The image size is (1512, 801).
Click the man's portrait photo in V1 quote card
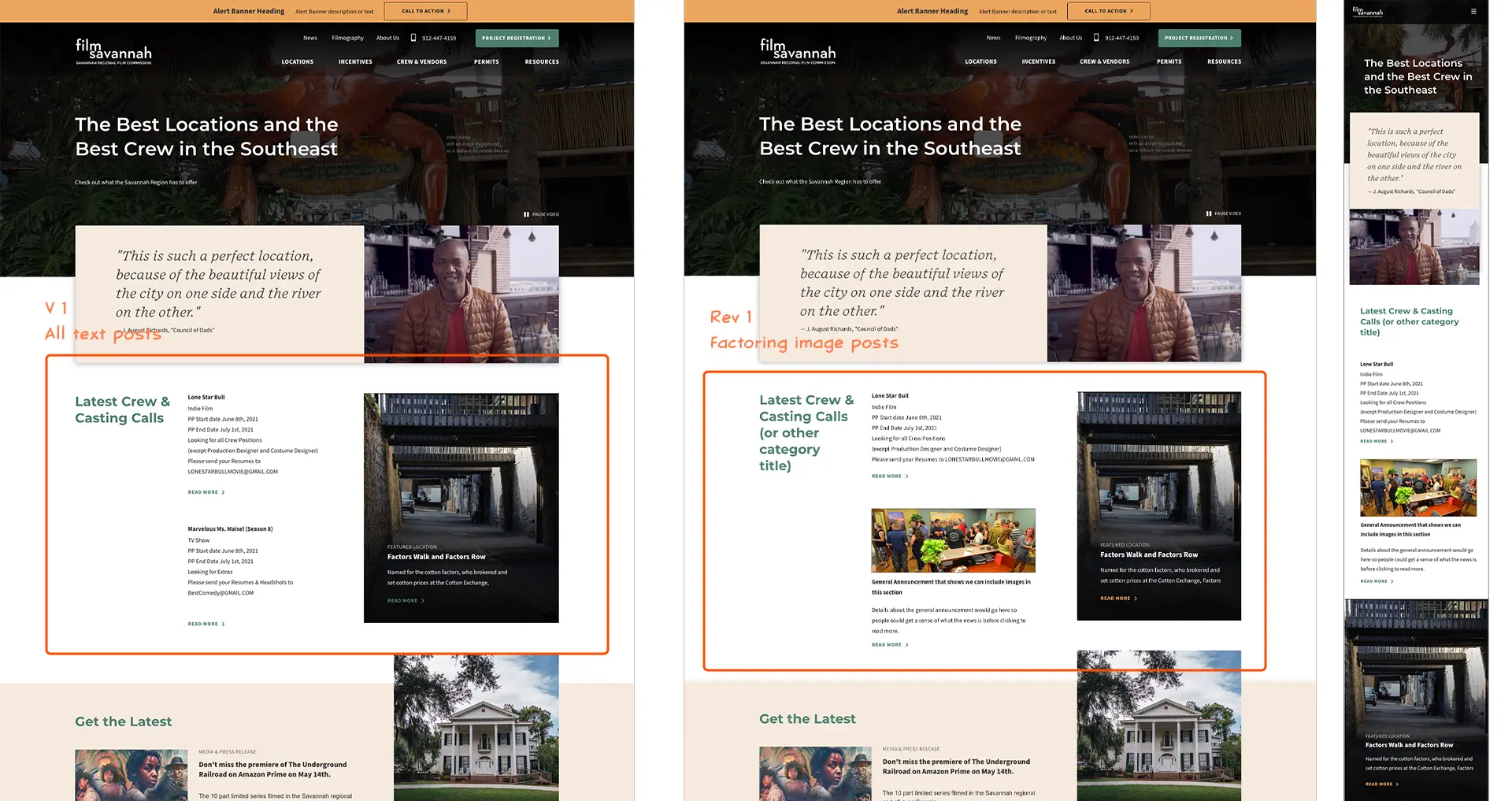[461, 294]
